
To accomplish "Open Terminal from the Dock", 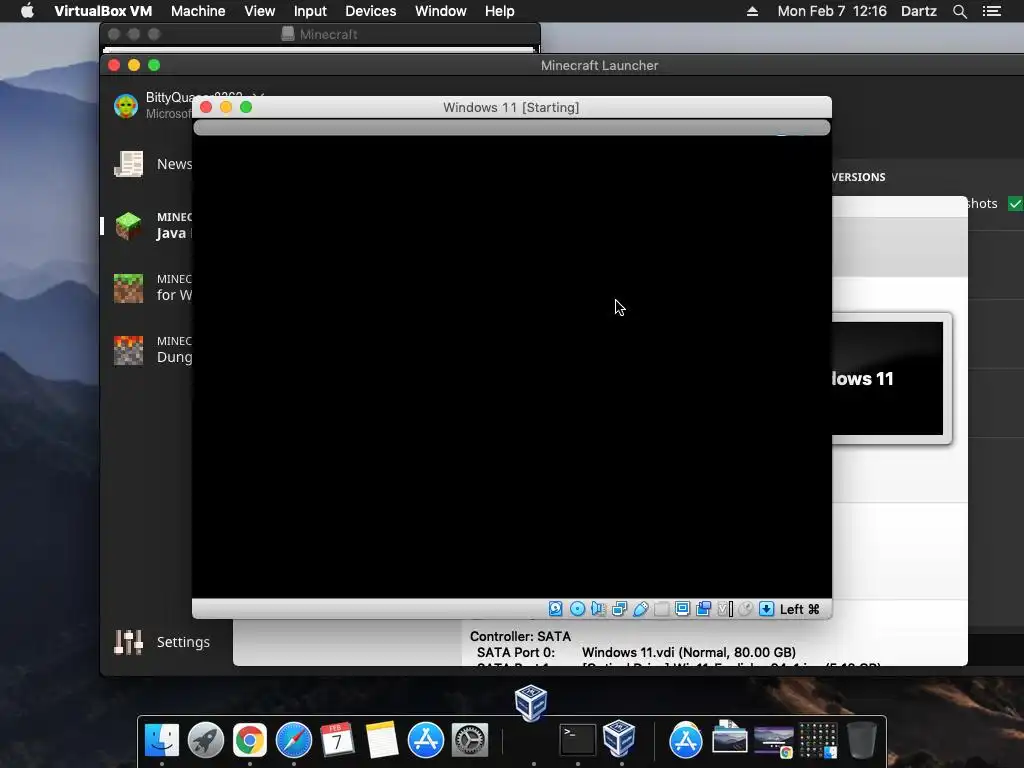I will click(578, 740).
